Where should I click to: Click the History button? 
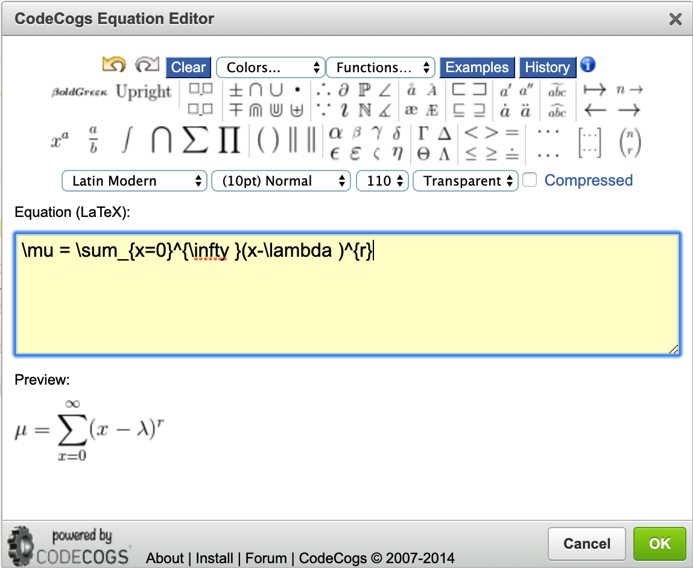click(548, 67)
